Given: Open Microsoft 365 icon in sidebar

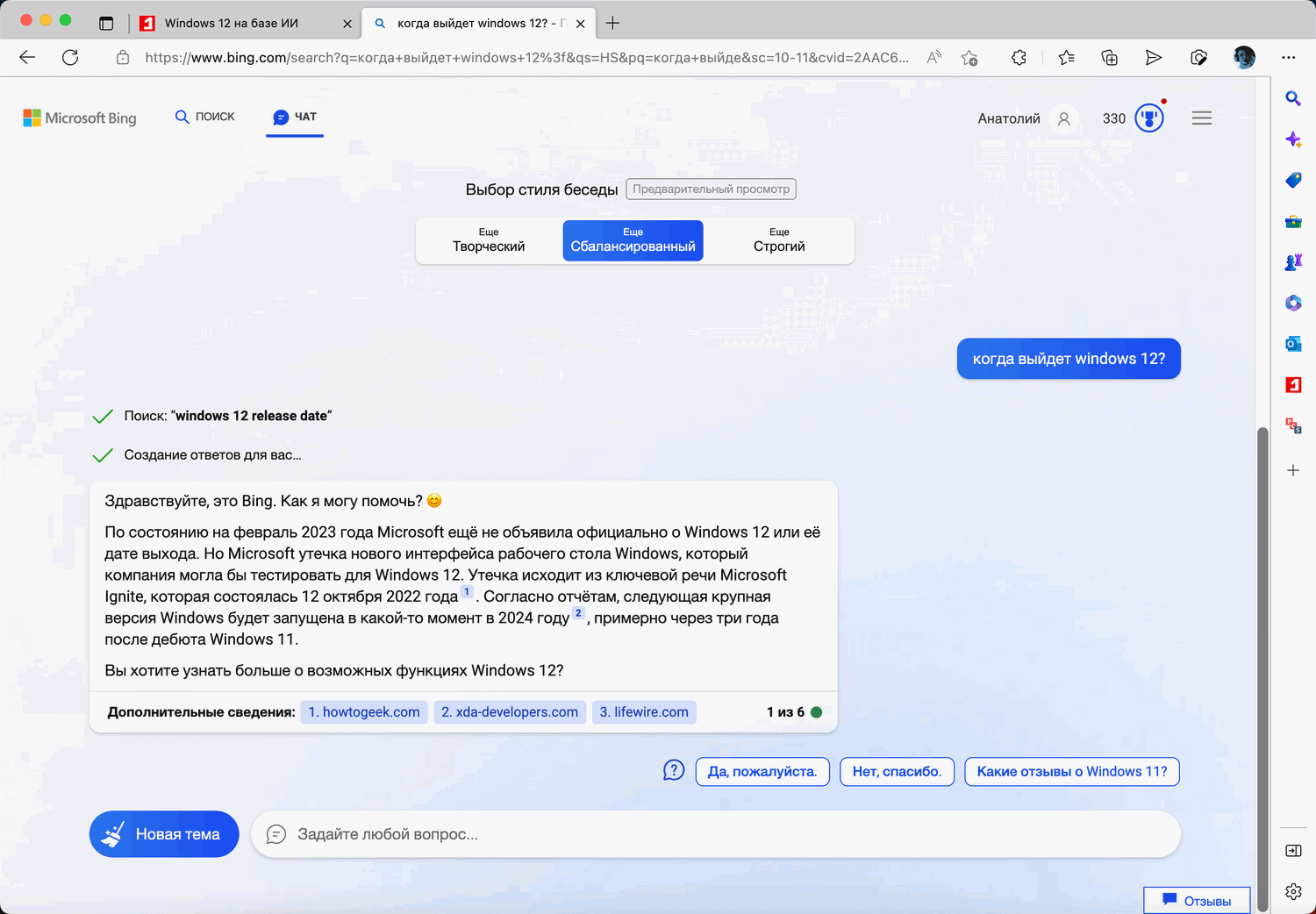Looking at the screenshot, I should click(1293, 303).
